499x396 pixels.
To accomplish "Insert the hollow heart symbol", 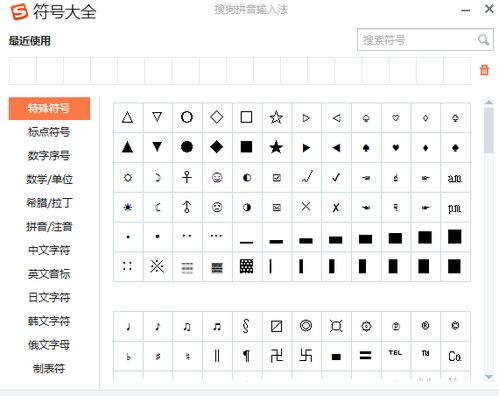I will tap(396, 118).
